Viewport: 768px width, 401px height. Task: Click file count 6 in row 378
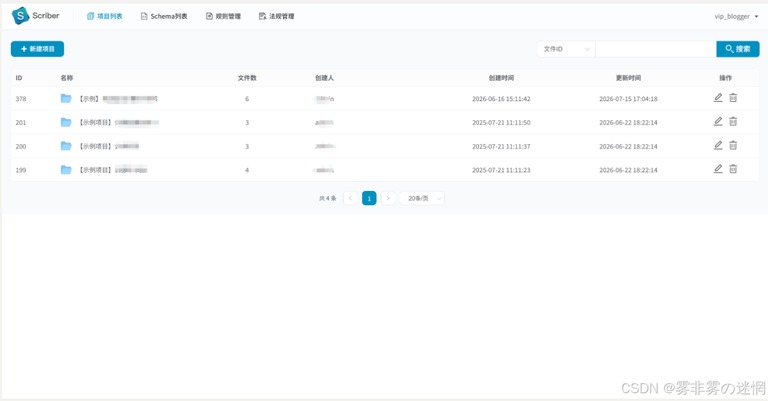pos(247,99)
